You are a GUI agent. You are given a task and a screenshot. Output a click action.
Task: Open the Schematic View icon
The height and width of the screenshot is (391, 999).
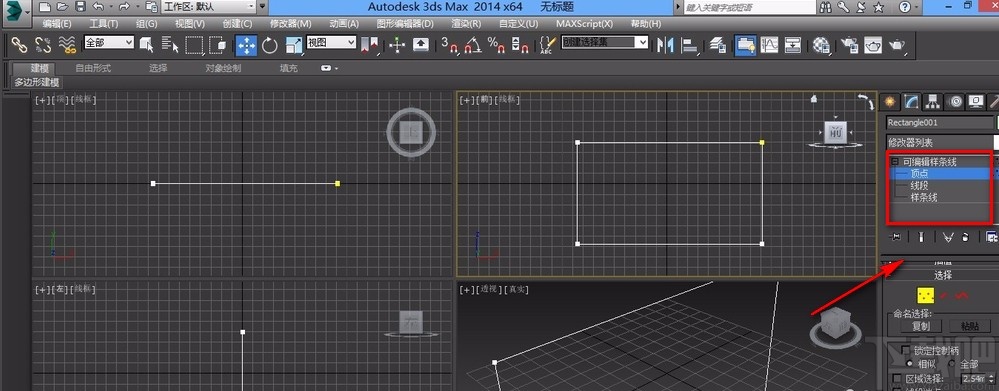pyautogui.click(x=793, y=45)
